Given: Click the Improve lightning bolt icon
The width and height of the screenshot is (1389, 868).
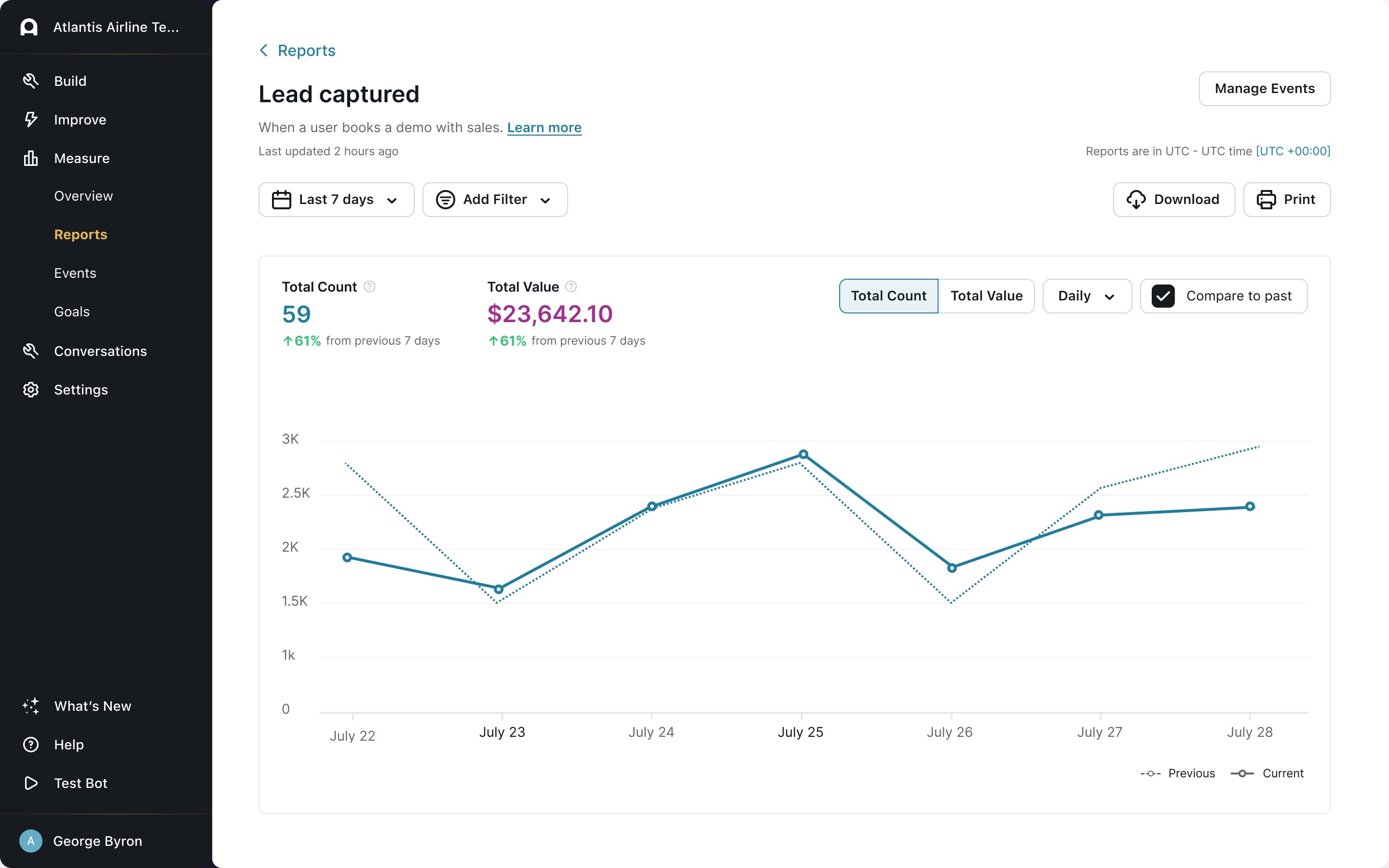Looking at the screenshot, I should tap(30, 120).
